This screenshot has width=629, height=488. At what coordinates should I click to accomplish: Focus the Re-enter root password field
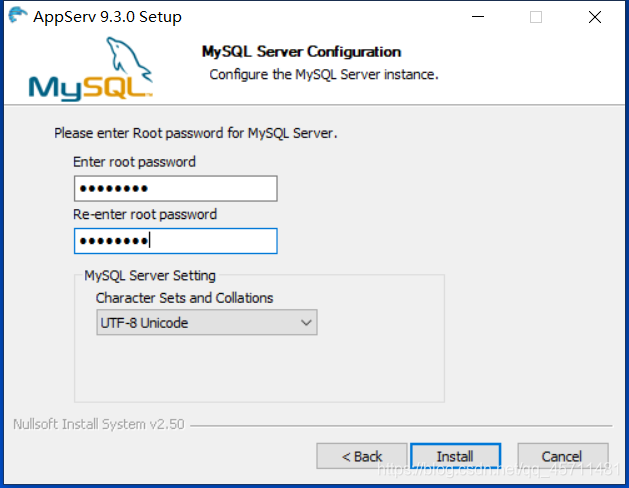(176, 241)
